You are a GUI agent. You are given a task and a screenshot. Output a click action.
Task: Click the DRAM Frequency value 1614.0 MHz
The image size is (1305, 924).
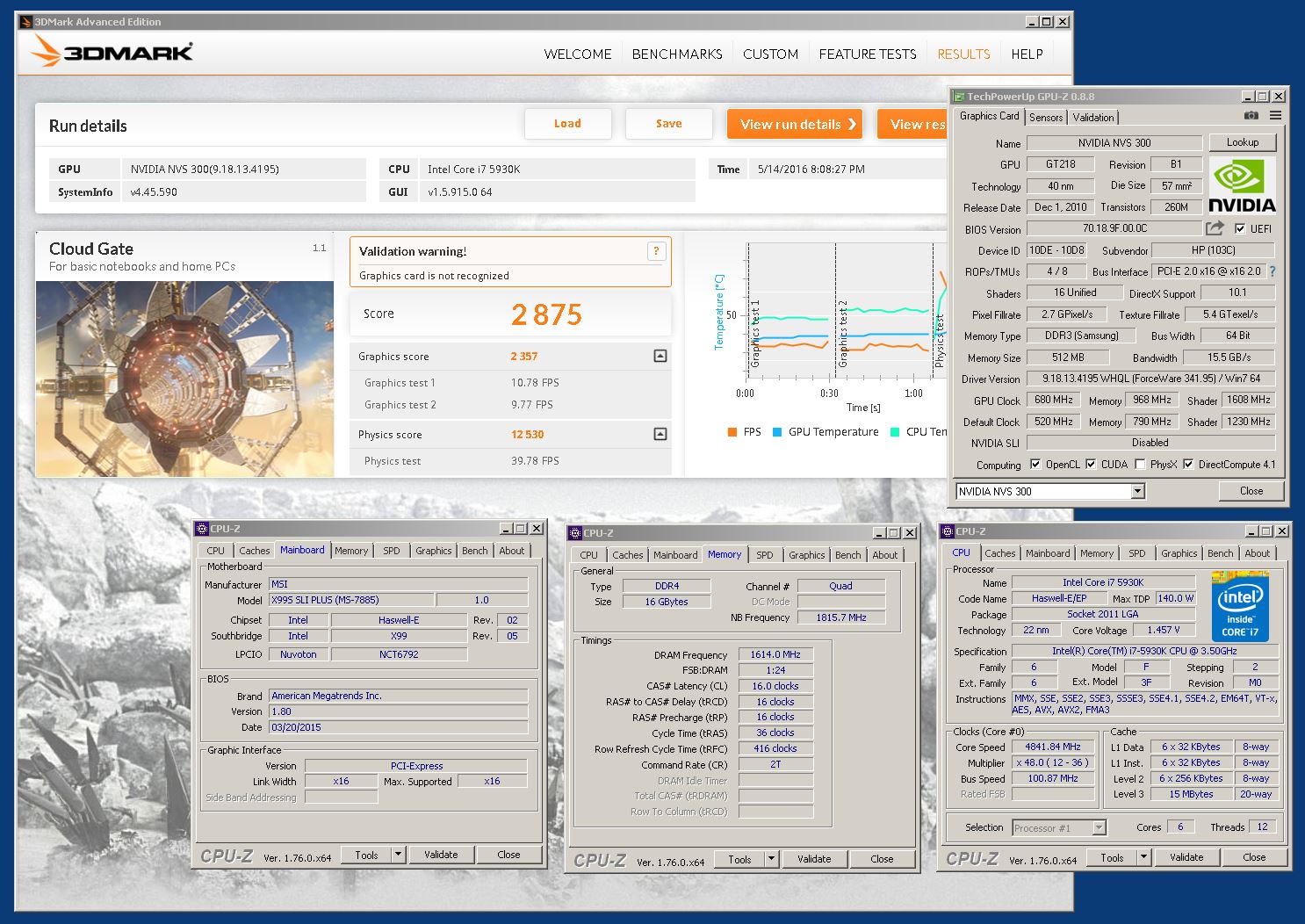[x=775, y=654]
